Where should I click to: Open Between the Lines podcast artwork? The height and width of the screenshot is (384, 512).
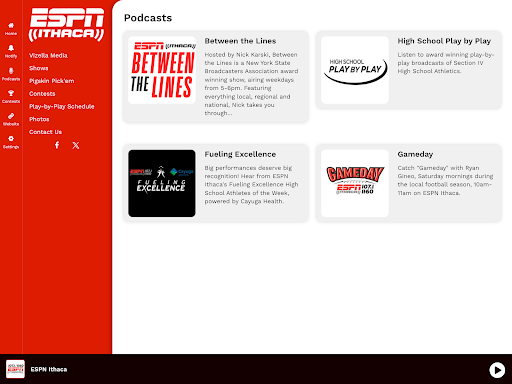click(162, 70)
